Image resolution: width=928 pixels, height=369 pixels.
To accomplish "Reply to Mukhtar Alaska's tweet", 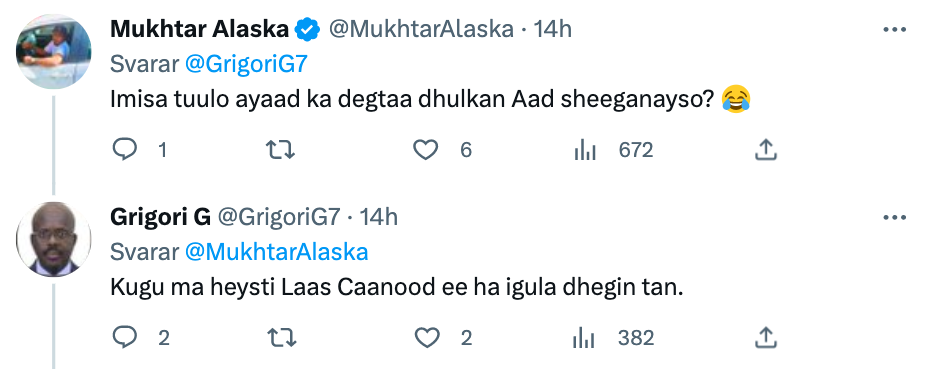I will (x=125, y=150).
